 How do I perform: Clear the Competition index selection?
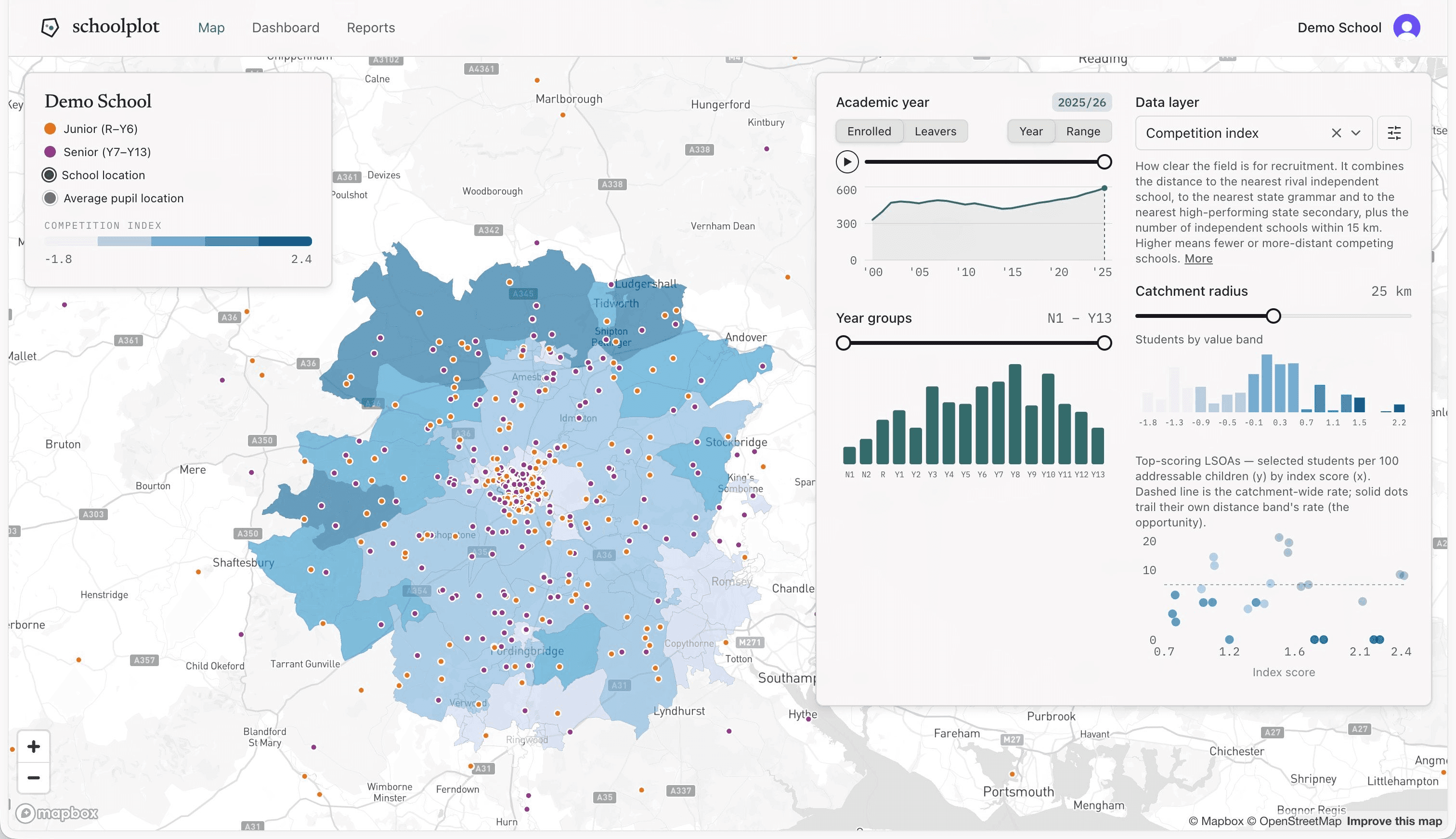(1336, 133)
